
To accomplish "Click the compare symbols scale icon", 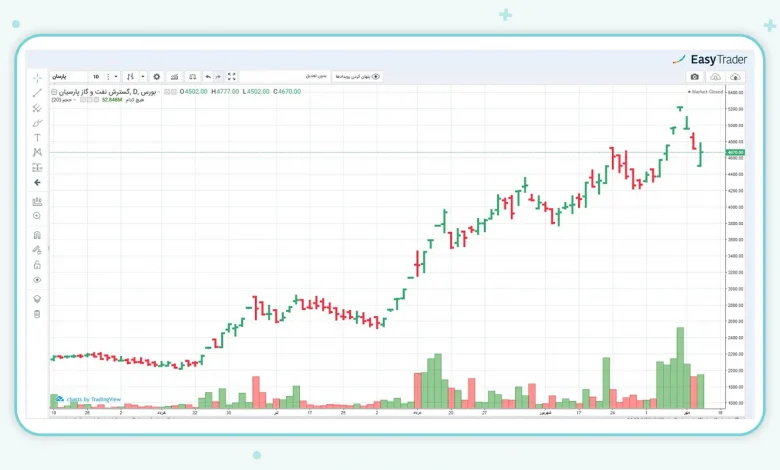I will (193, 77).
